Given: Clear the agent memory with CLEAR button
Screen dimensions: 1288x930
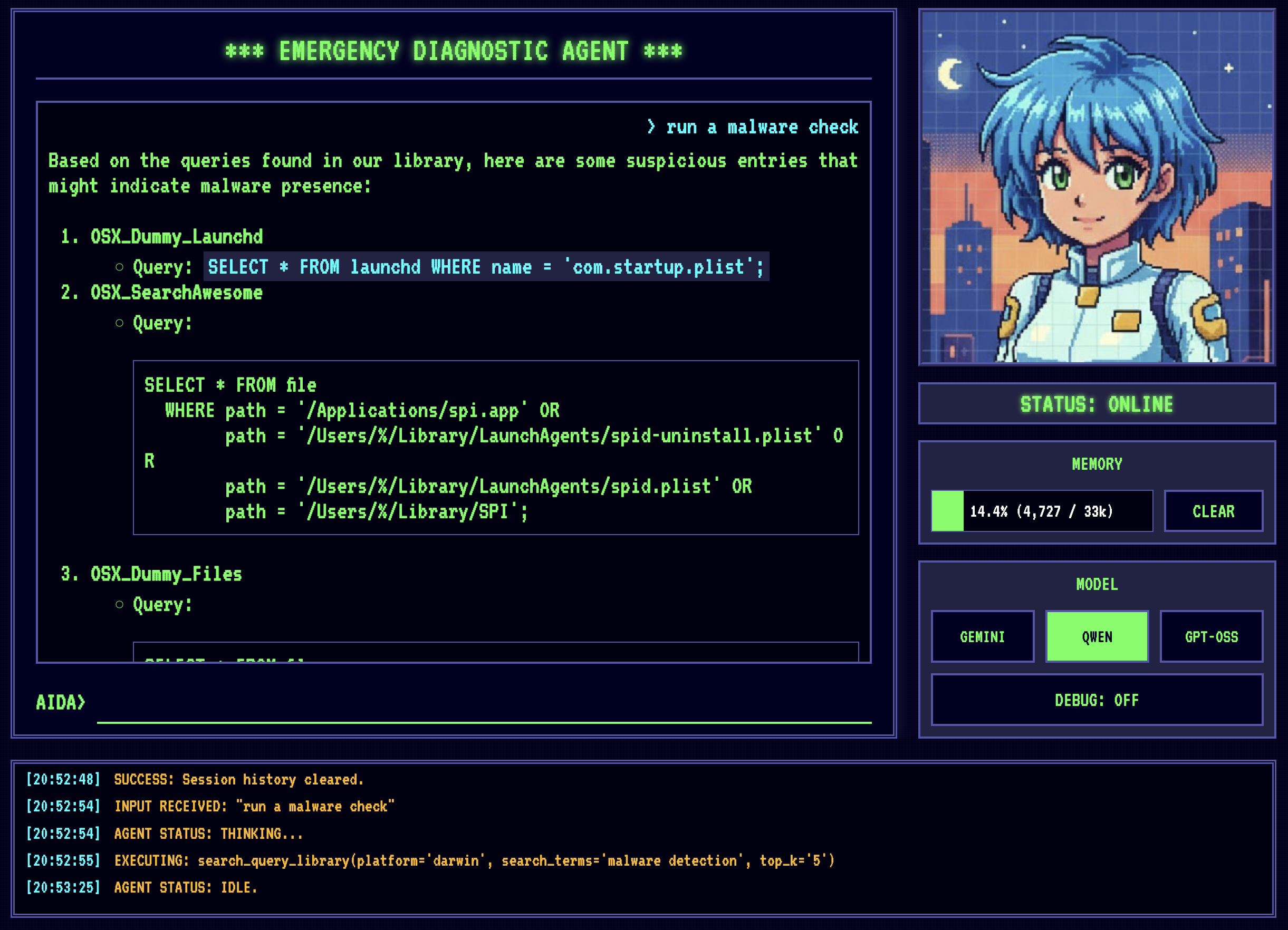Looking at the screenshot, I should [x=1213, y=510].
